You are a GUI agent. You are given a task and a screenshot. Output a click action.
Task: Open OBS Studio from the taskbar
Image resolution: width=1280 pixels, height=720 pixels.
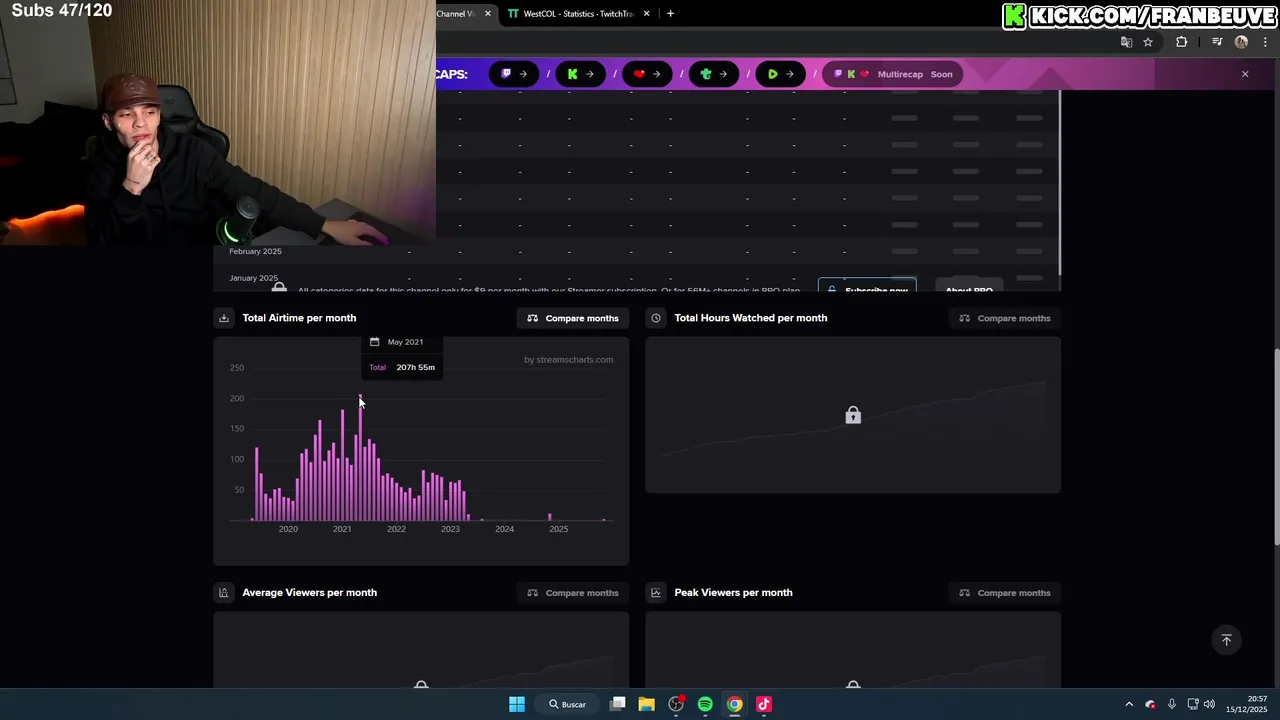(676, 704)
